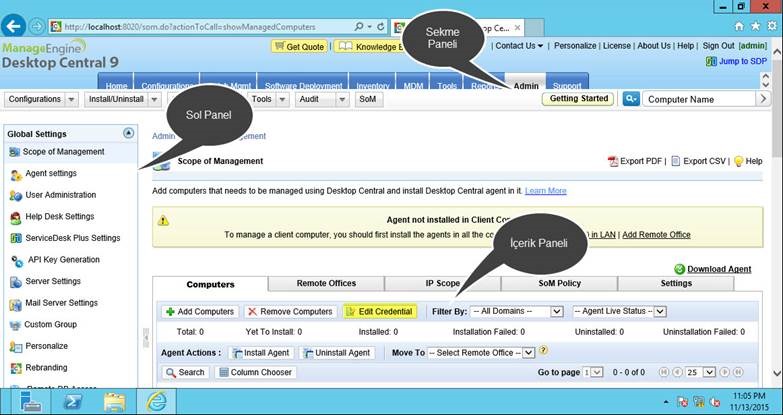Open the Audit dropdown arrow
Viewport: 783px width, 415px height.
pyautogui.click(x=342, y=99)
